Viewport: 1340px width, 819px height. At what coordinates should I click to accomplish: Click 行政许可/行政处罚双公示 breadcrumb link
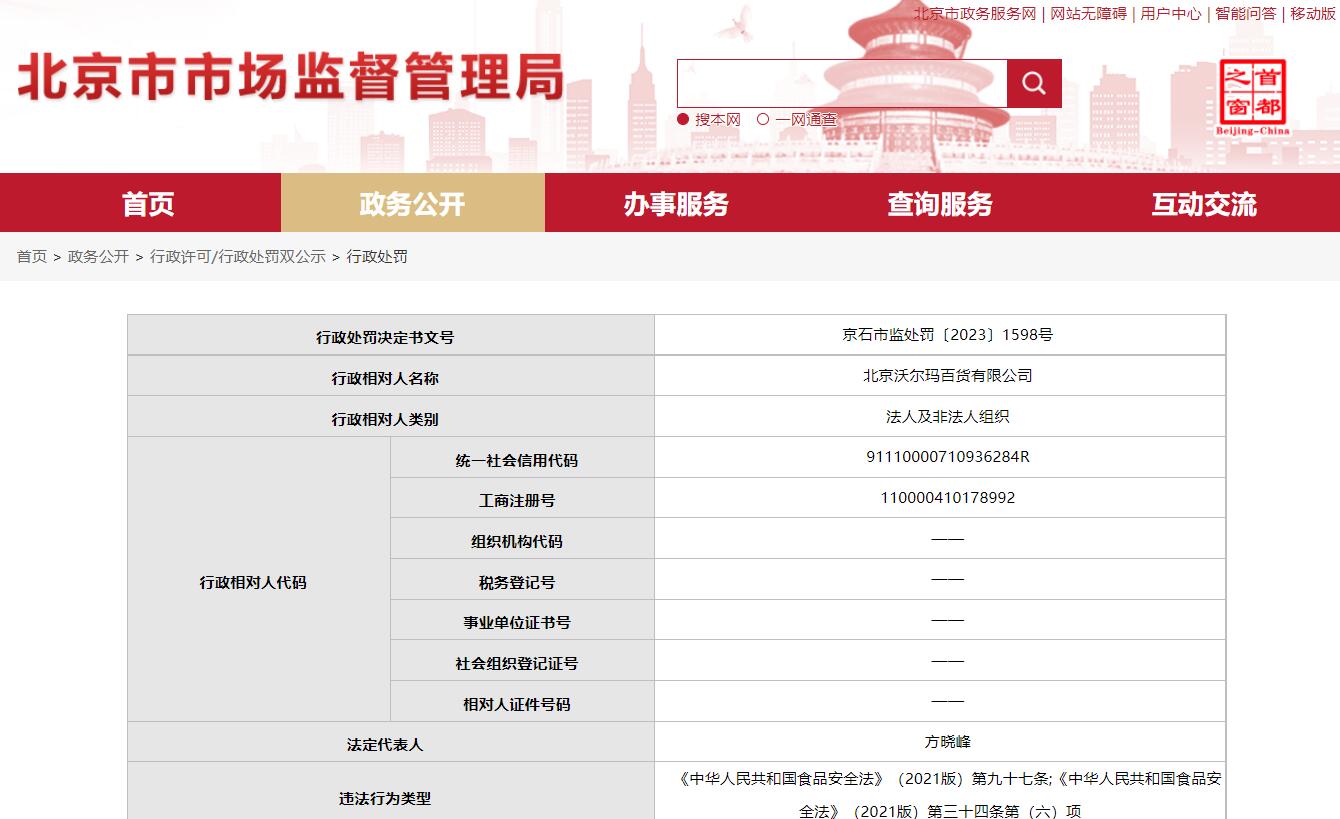click(x=238, y=256)
